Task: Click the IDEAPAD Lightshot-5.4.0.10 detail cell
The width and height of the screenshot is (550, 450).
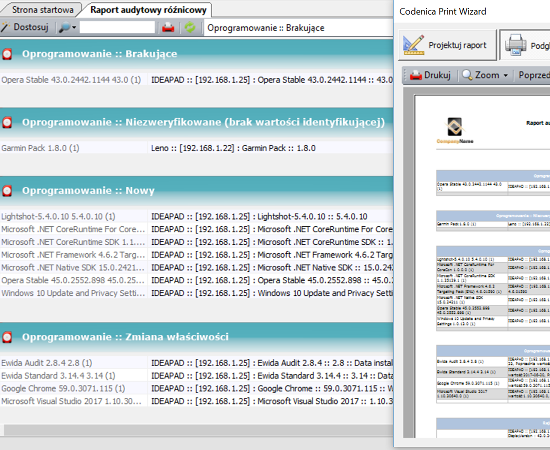Action: [x=270, y=216]
